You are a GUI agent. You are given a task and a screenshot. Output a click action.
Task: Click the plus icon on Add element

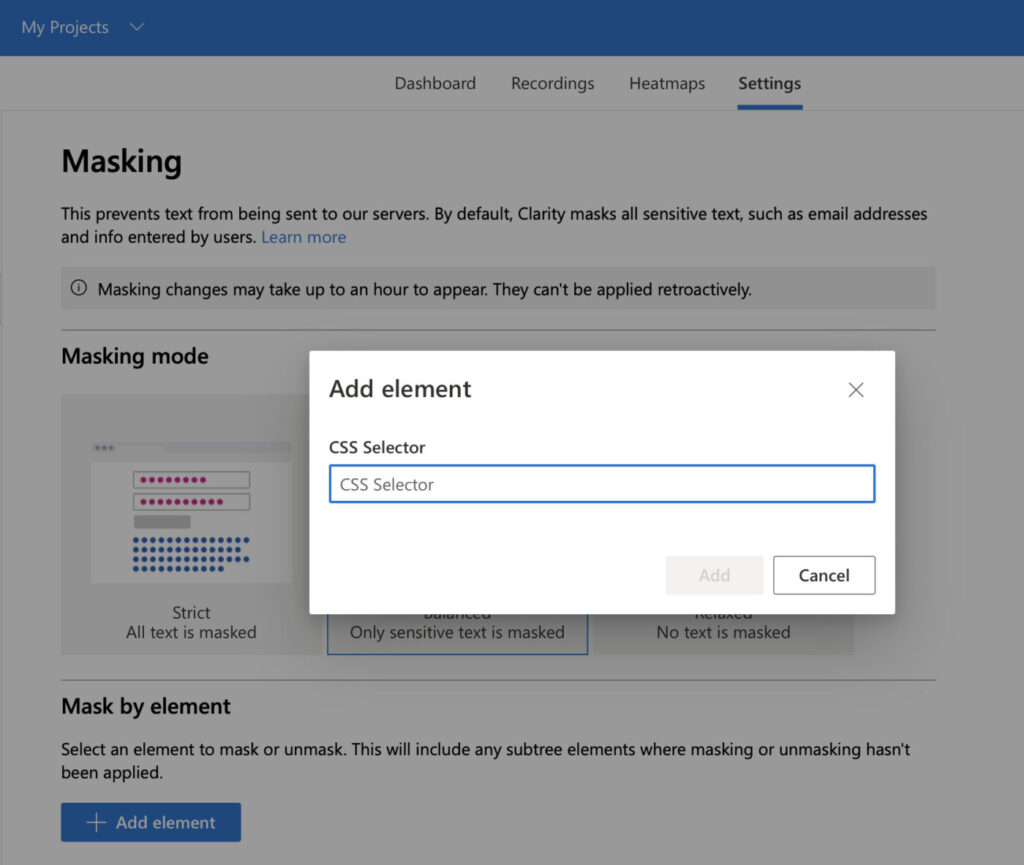tap(96, 822)
